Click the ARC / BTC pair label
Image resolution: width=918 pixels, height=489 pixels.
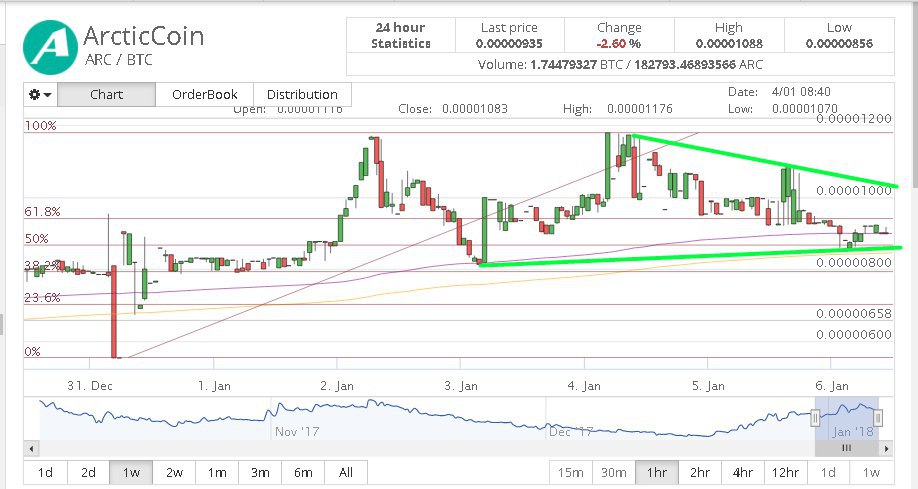point(119,60)
